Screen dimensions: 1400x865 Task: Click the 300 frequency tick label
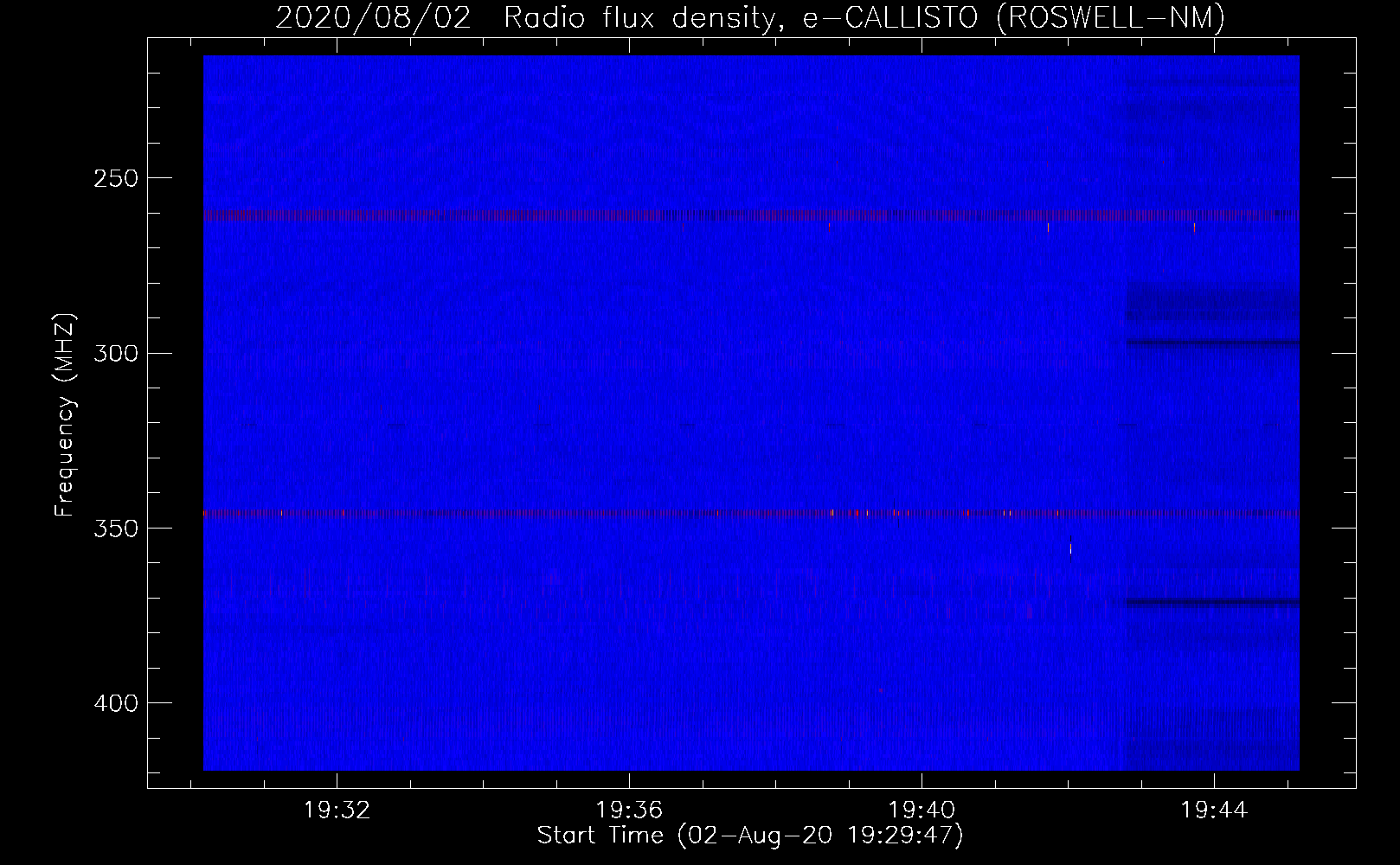116,354
